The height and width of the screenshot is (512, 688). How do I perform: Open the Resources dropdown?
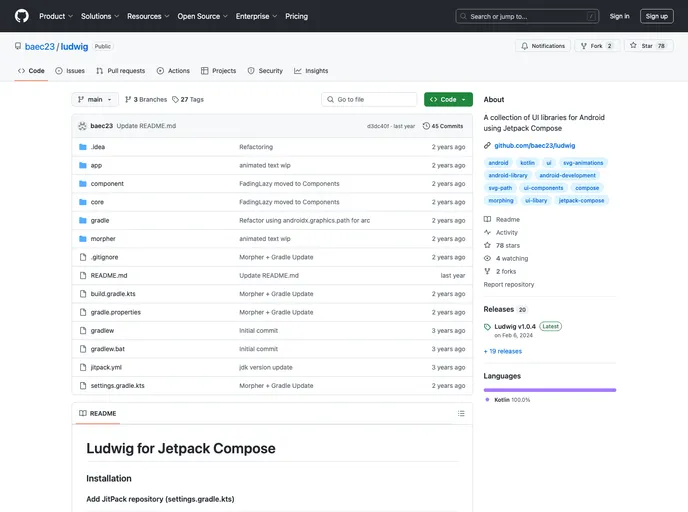(x=148, y=16)
